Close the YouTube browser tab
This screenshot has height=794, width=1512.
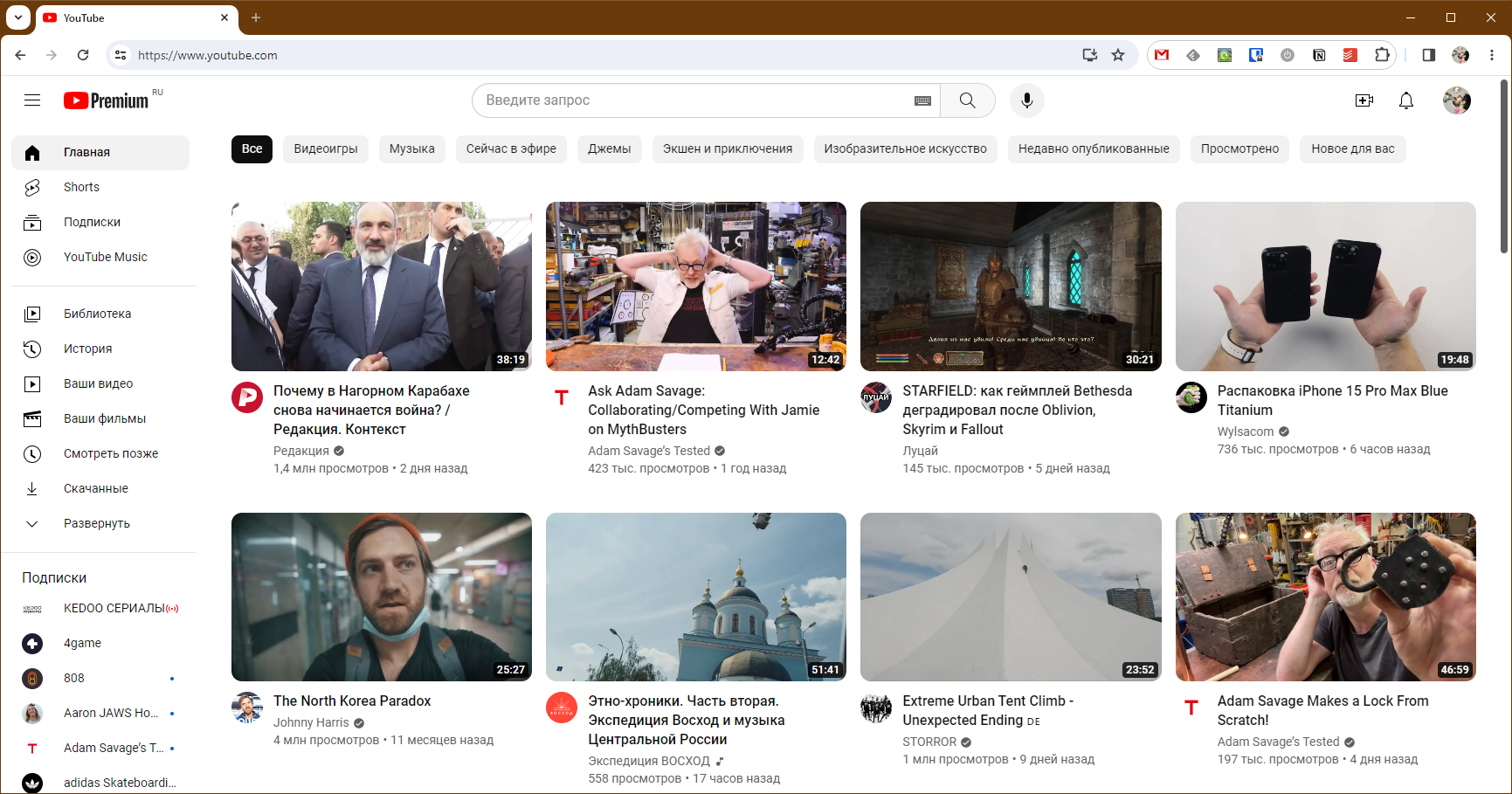[x=224, y=17]
